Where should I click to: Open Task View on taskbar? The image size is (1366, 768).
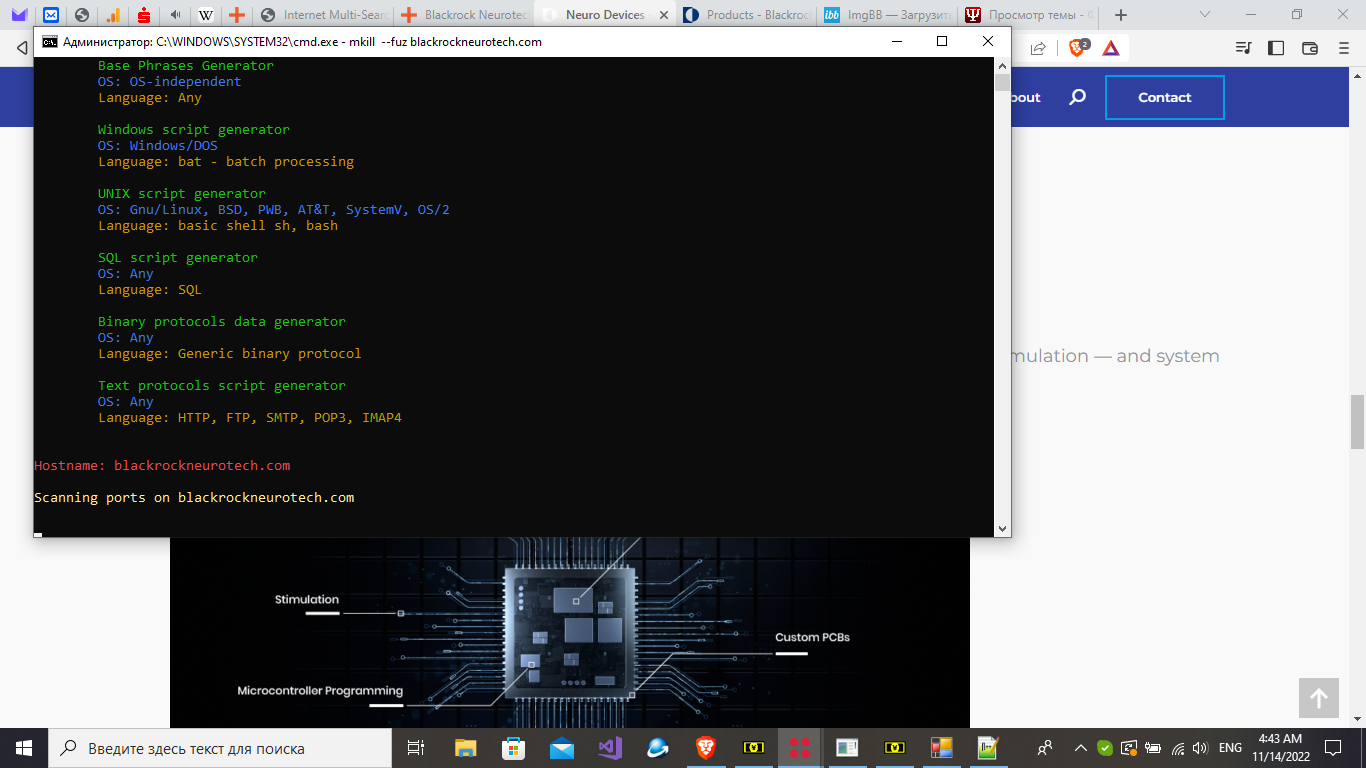tap(416, 748)
